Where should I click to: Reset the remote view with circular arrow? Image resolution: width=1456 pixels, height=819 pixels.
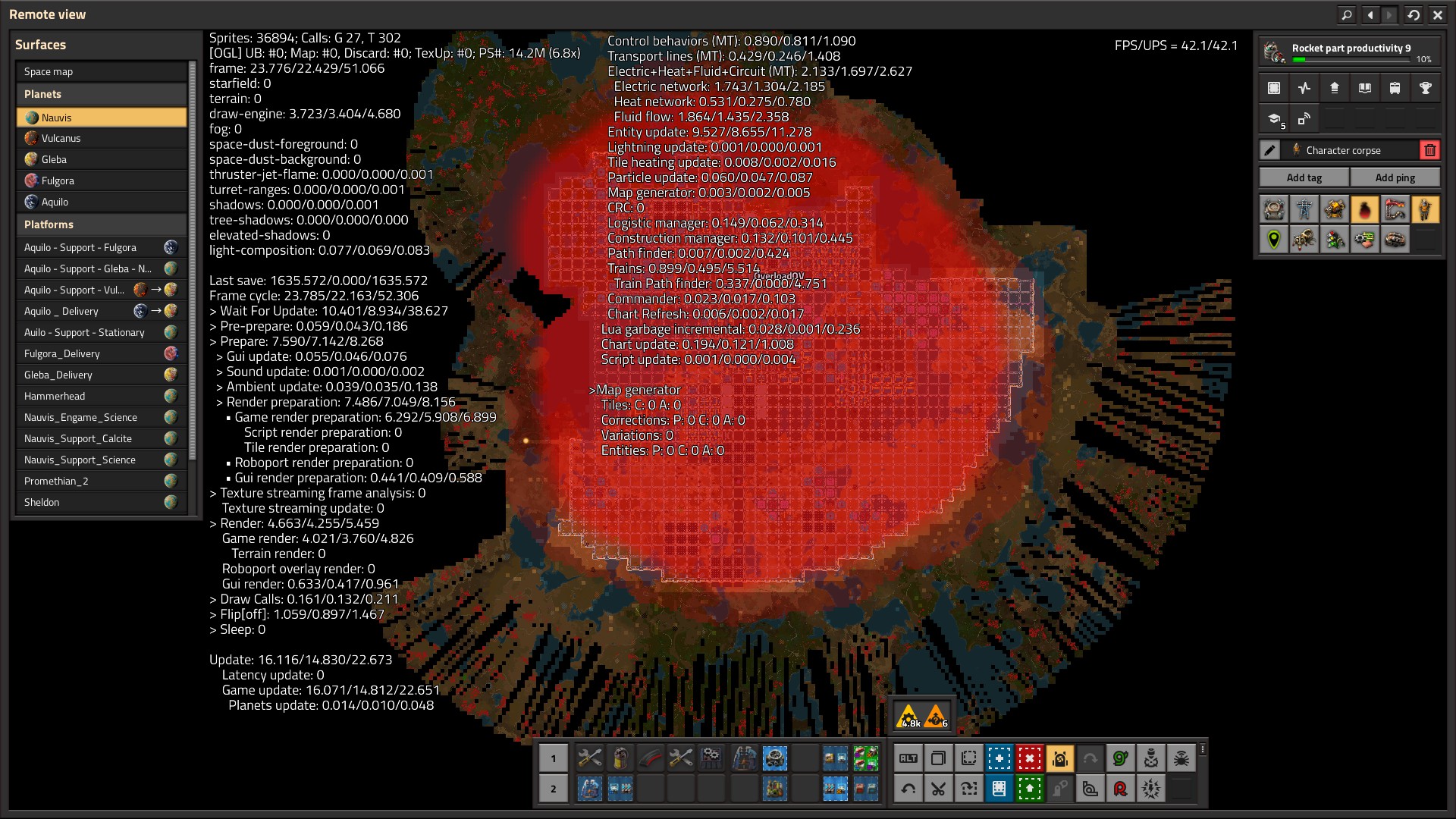click(1414, 14)
